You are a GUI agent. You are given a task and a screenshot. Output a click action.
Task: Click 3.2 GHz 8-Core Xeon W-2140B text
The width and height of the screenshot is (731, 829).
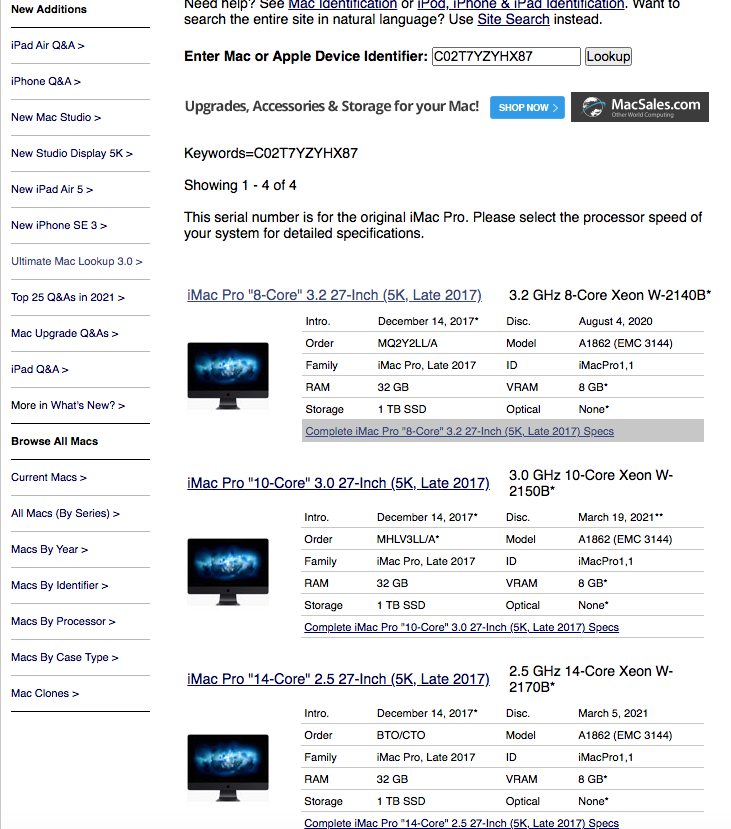(609, 295)
